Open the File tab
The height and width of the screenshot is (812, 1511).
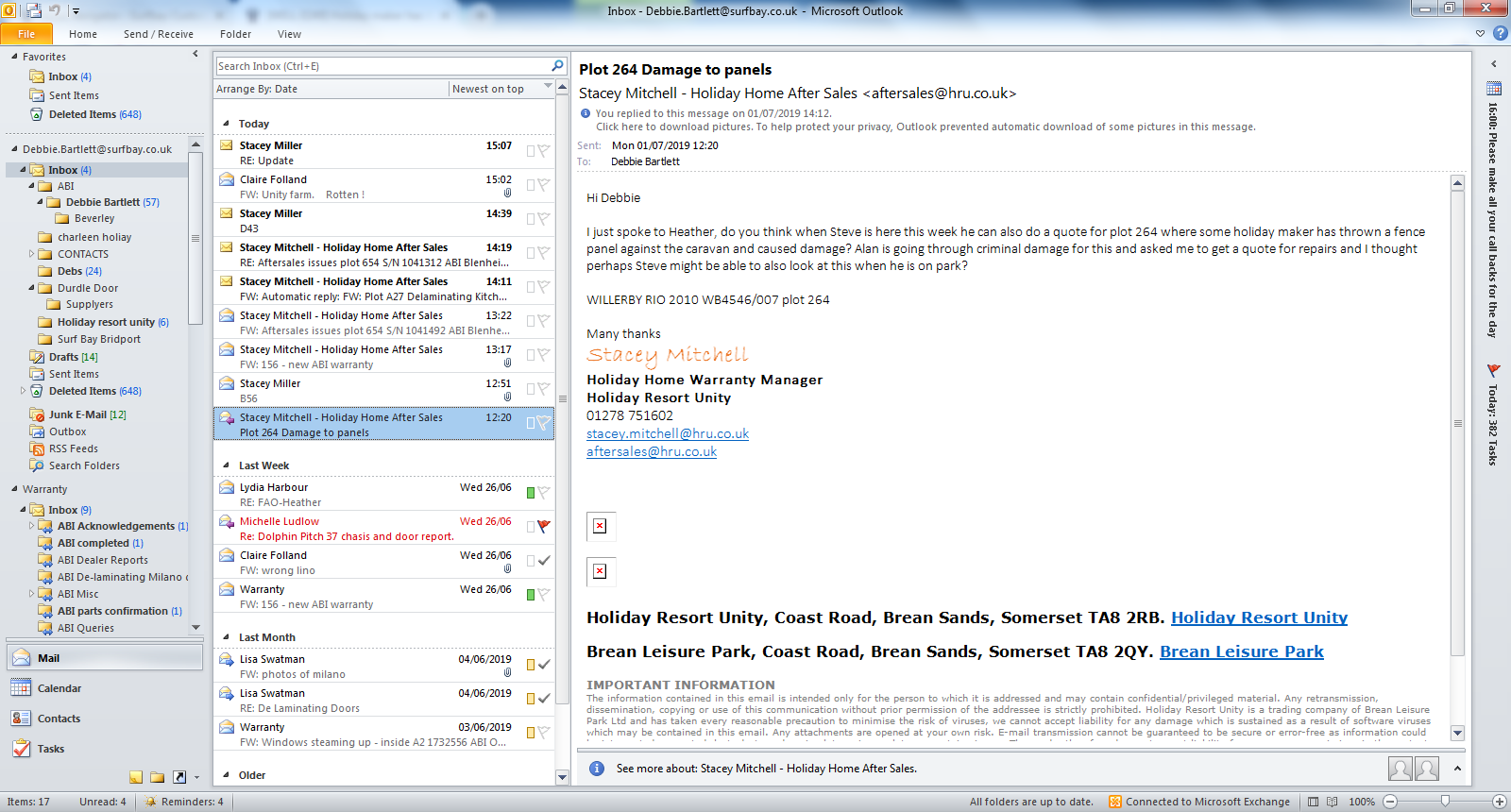(x=26, y=34)
